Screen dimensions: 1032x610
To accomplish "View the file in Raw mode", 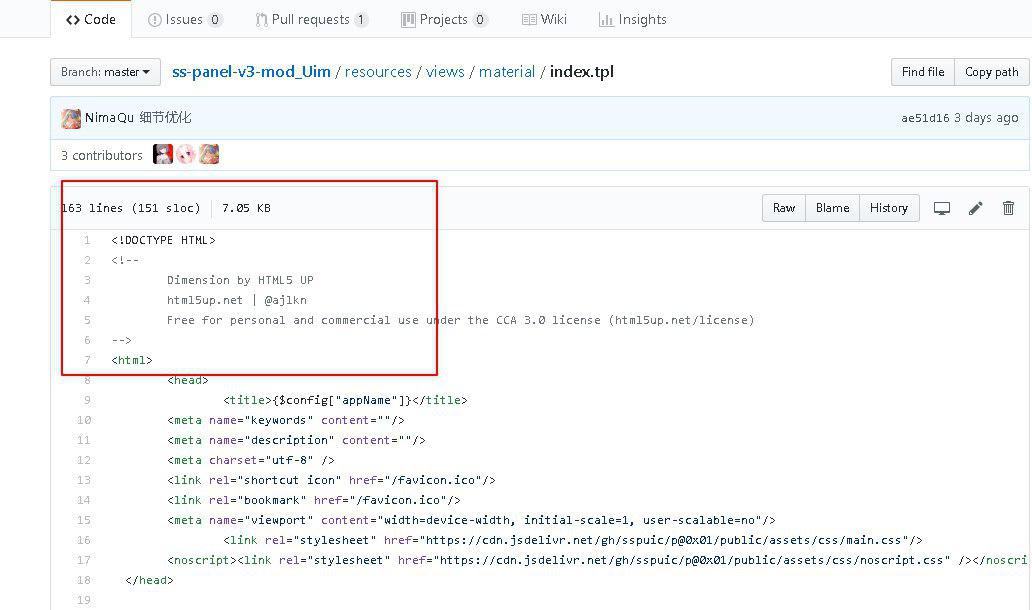I will point(784,208).
